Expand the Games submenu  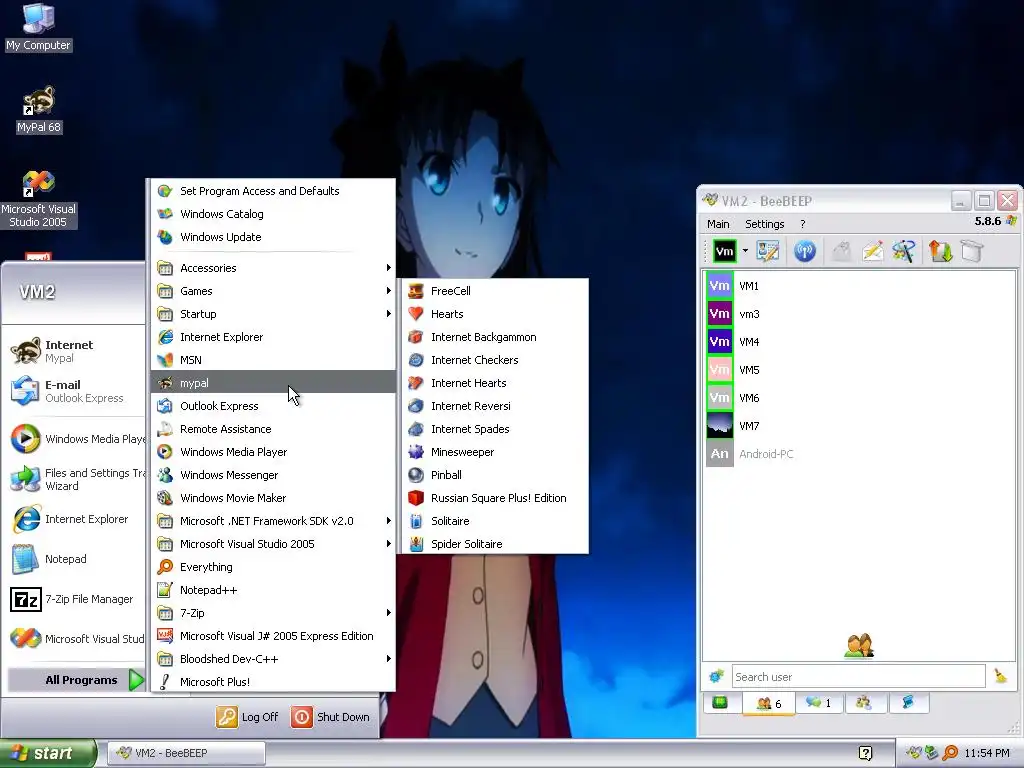273,291
